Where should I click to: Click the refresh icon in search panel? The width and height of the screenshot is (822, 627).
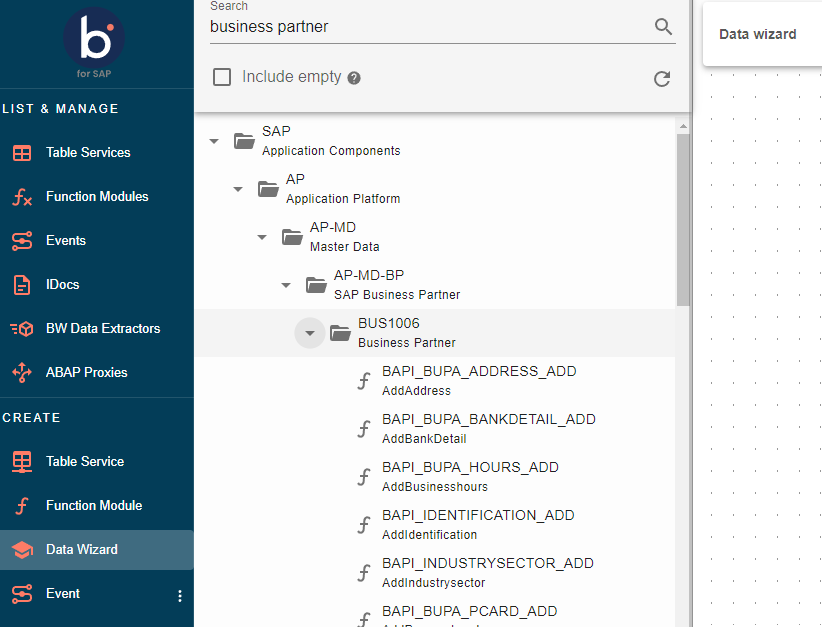(662, 78)
